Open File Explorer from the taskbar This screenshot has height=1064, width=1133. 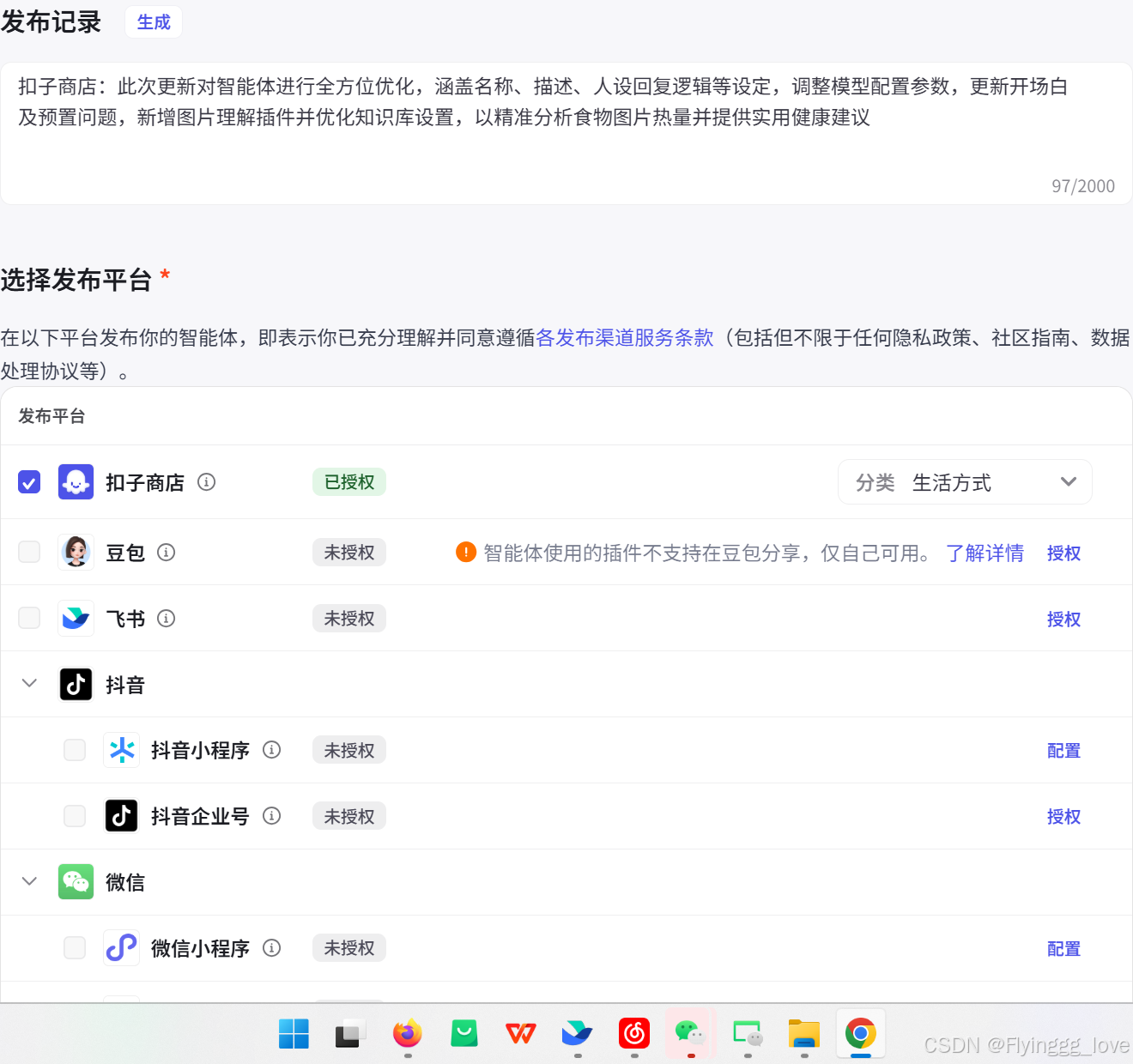click(804, 1034)
